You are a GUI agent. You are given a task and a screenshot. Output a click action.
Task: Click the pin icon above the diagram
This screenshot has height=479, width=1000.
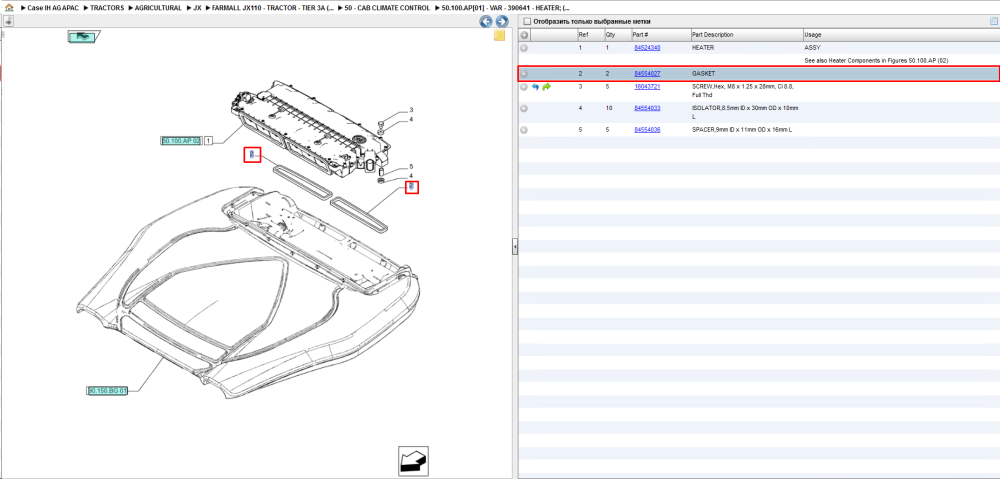[x=9, y=21]
